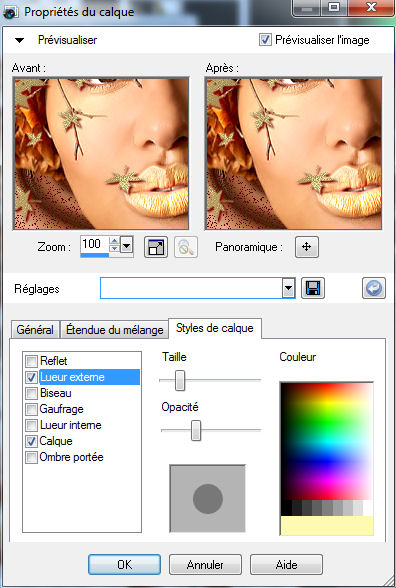The width and height of the screenshot is (396, 588).
Task: Select the Lueur interne list label
Action: pyautogui.click(x=71, y=425)
